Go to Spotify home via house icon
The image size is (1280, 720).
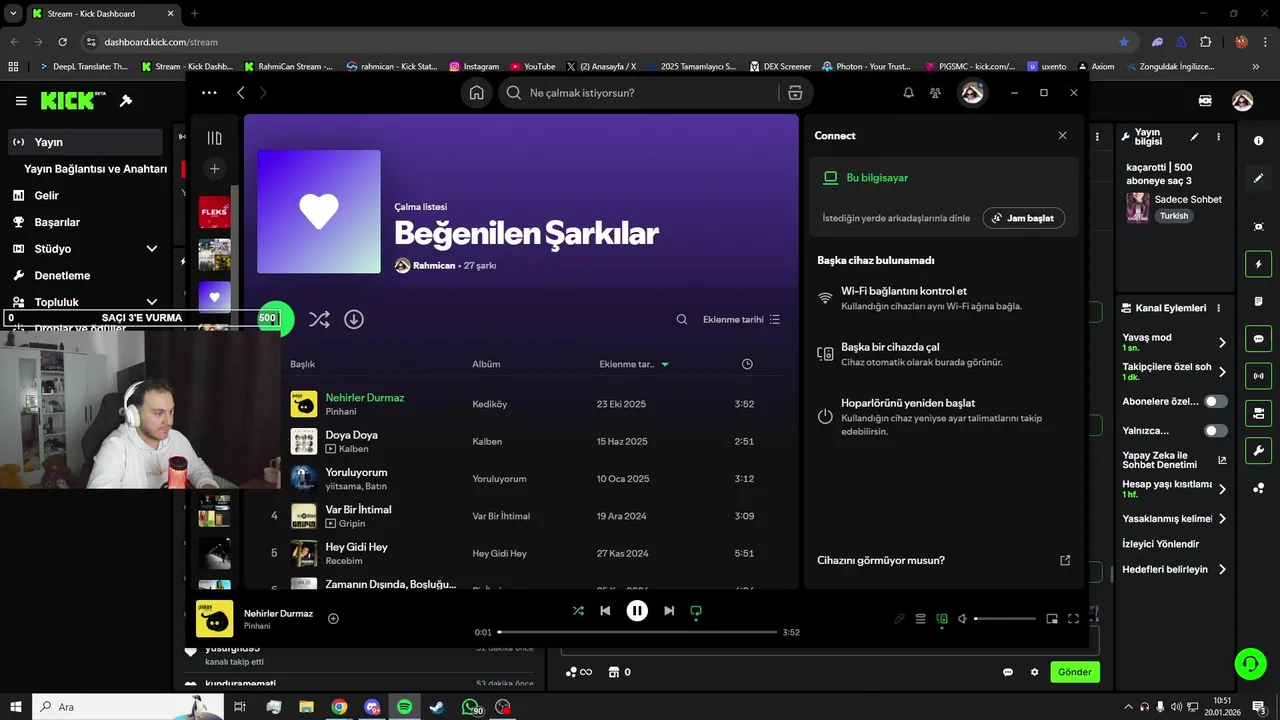[x=477, y=93]
